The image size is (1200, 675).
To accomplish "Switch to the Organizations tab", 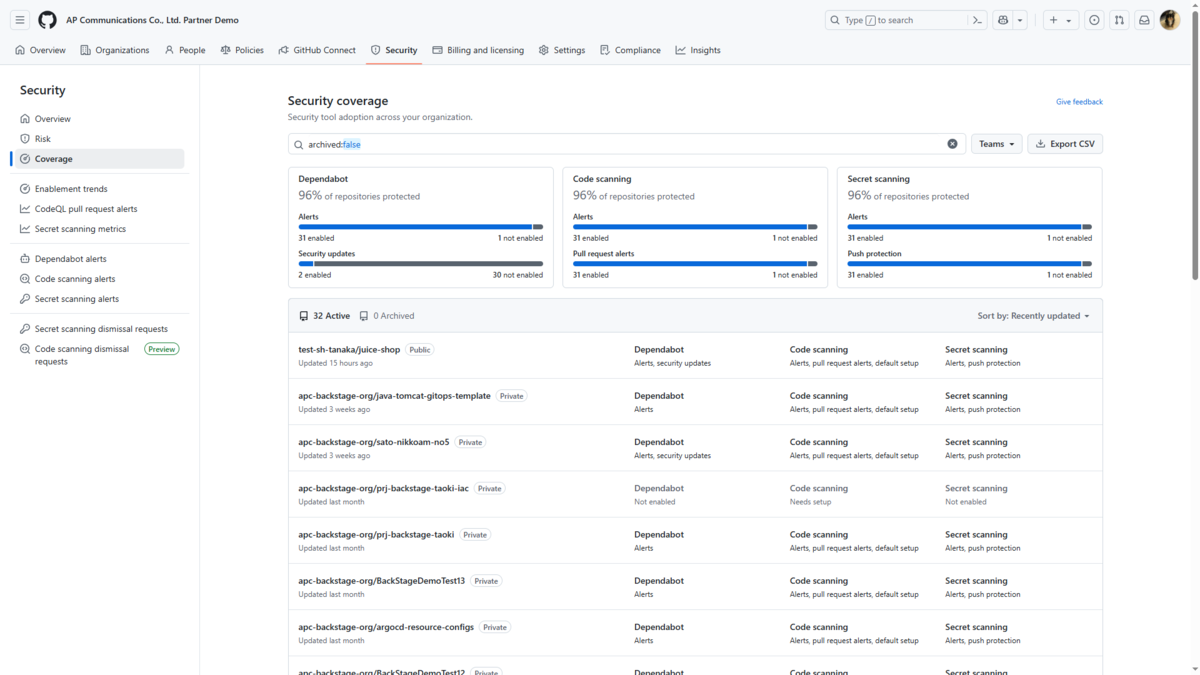I will click(115, 50).
